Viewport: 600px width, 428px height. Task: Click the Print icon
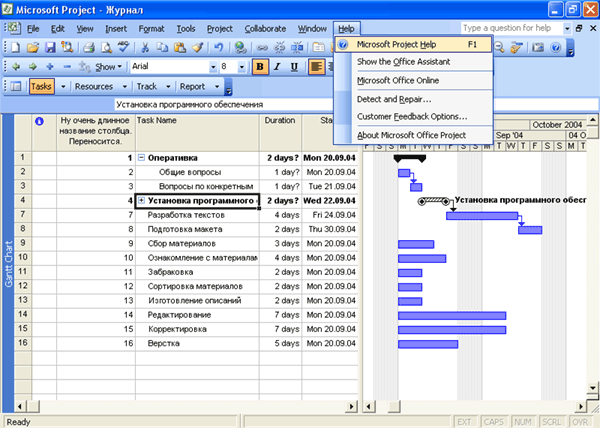[x=89, y=47]
